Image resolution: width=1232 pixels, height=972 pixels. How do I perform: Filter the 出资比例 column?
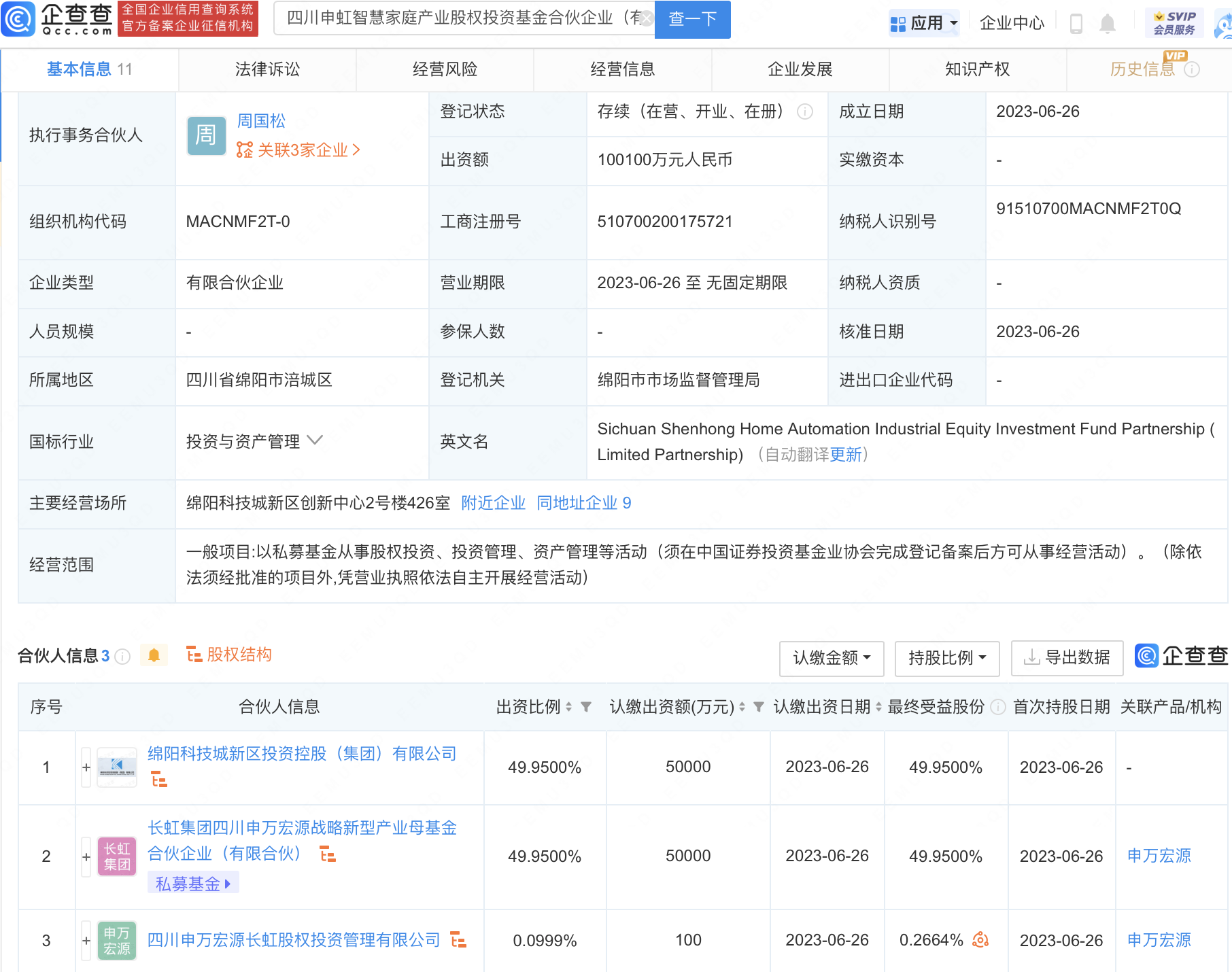[586, 707]
